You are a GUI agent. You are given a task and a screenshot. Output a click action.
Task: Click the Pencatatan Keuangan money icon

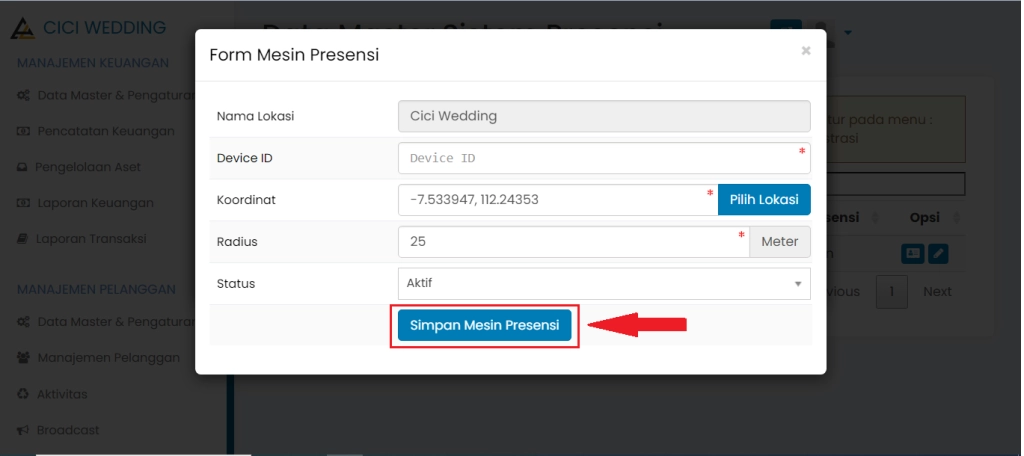[x=23, y=131]
